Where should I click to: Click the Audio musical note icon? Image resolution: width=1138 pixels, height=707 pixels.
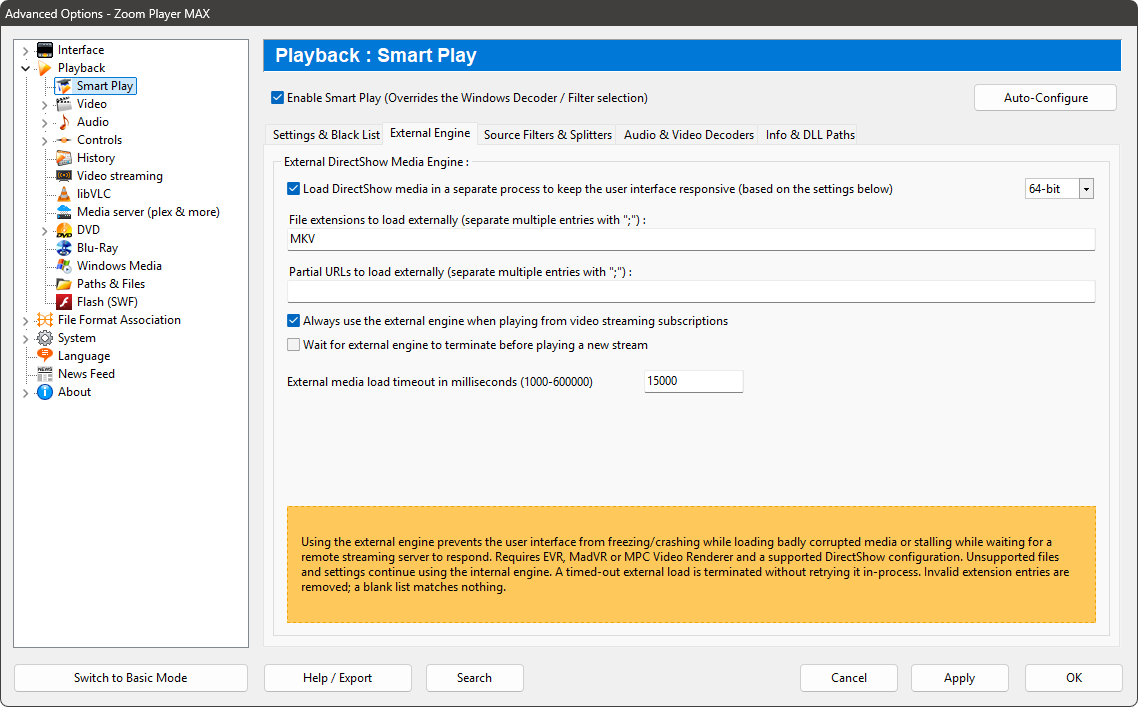(x=64, y=122)
